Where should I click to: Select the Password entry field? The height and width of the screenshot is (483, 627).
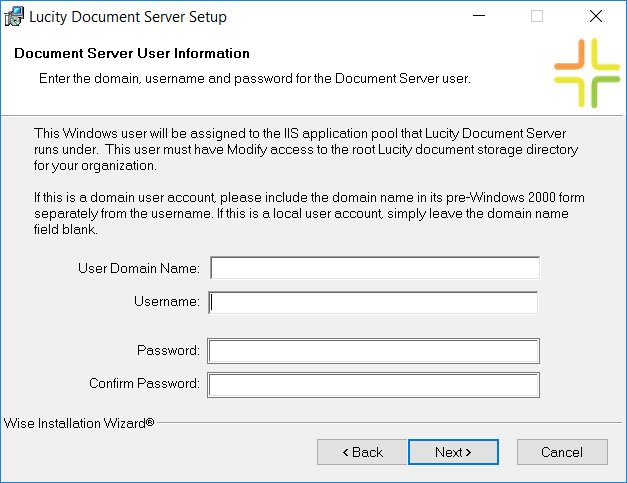pos(373,351)
